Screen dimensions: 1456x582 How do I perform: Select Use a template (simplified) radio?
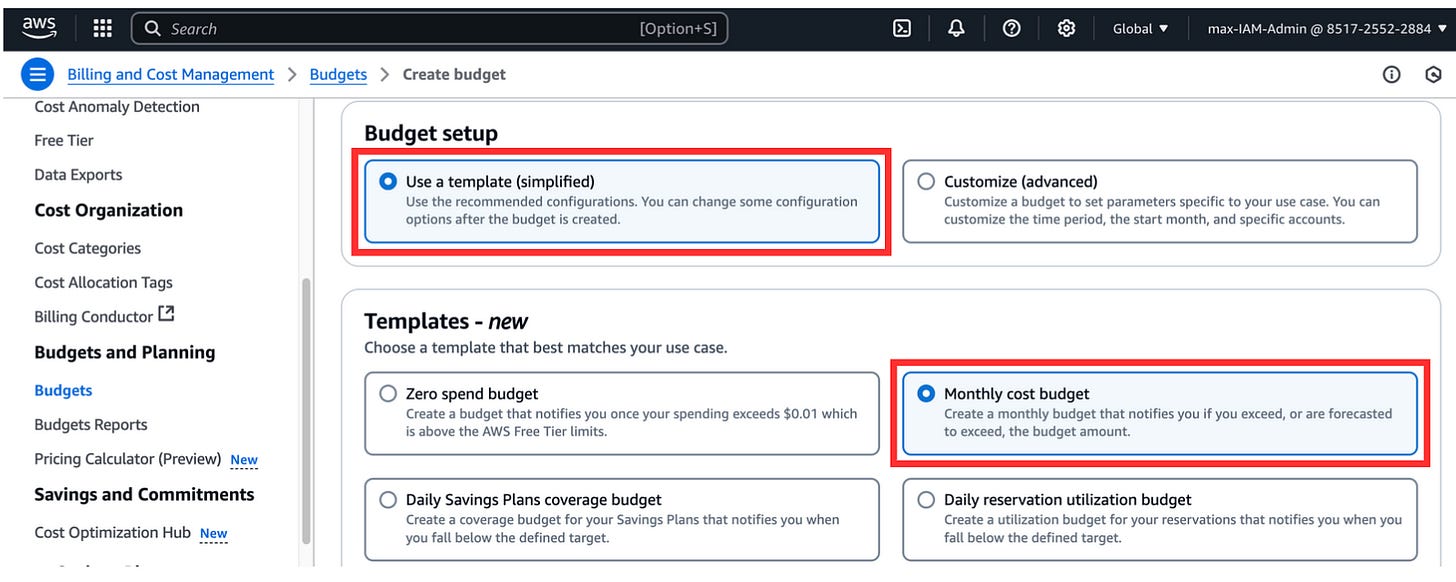(388, 182)
